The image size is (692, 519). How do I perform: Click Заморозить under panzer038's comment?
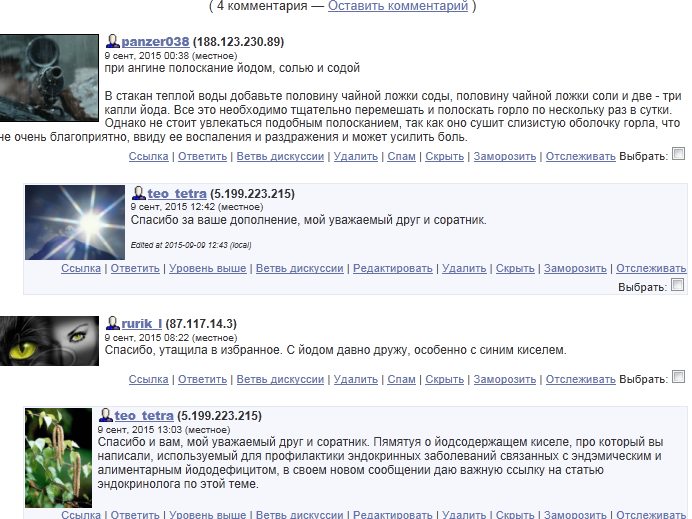click(x=505, y=156)
